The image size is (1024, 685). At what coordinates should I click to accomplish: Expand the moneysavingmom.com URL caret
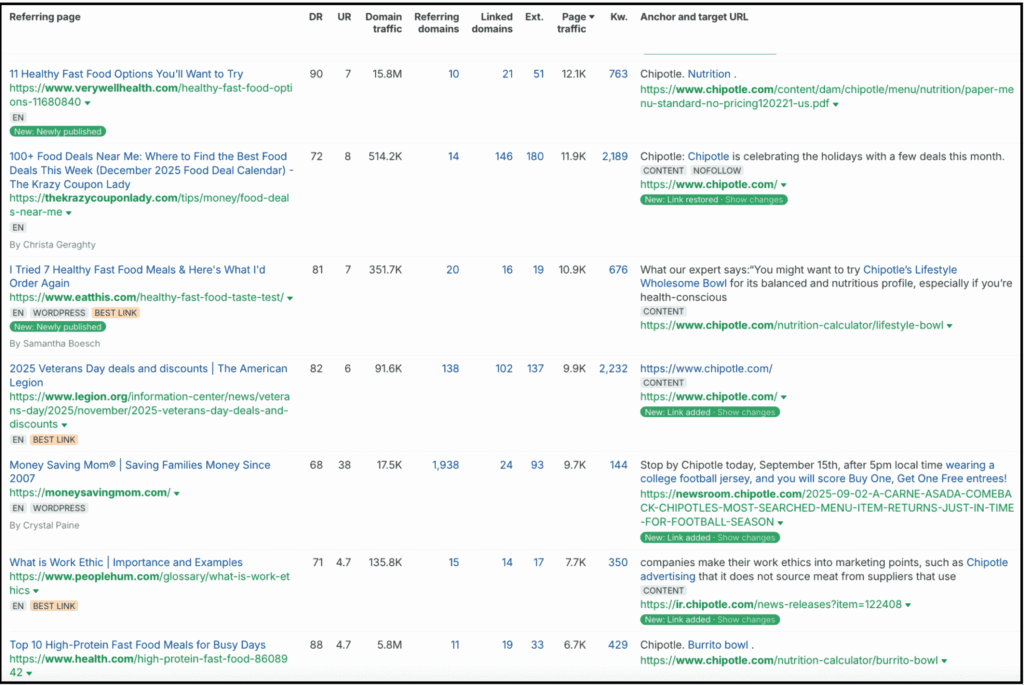point(176,493)
